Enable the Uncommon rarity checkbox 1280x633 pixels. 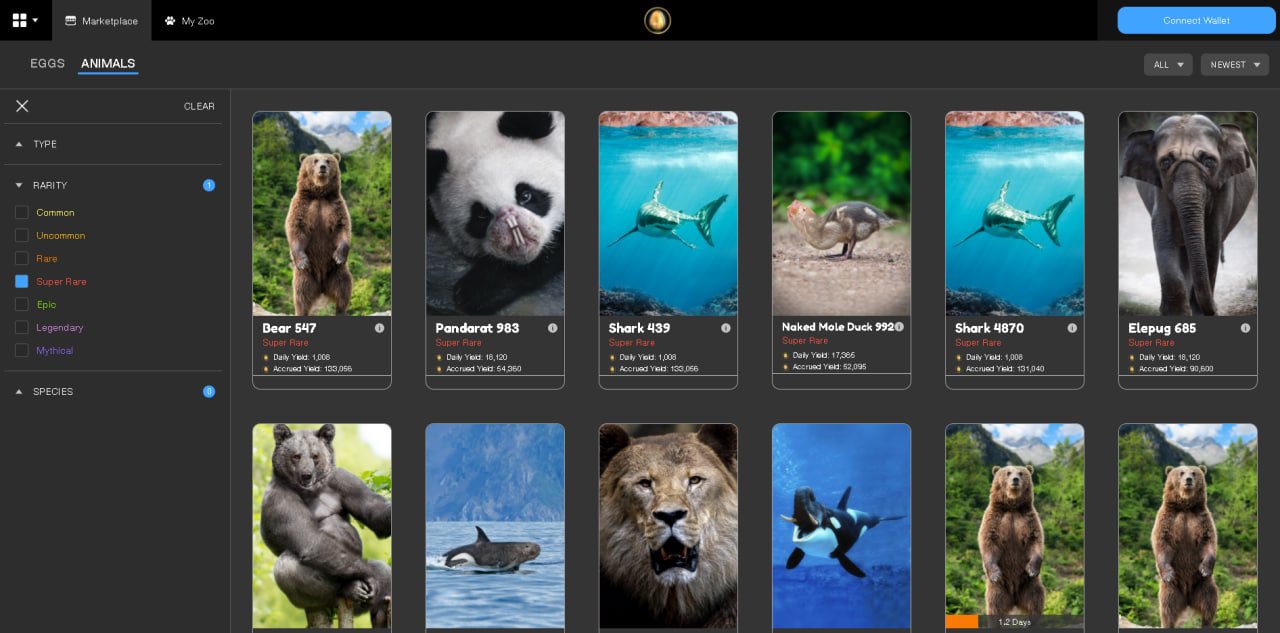click(x=21, y=235)
